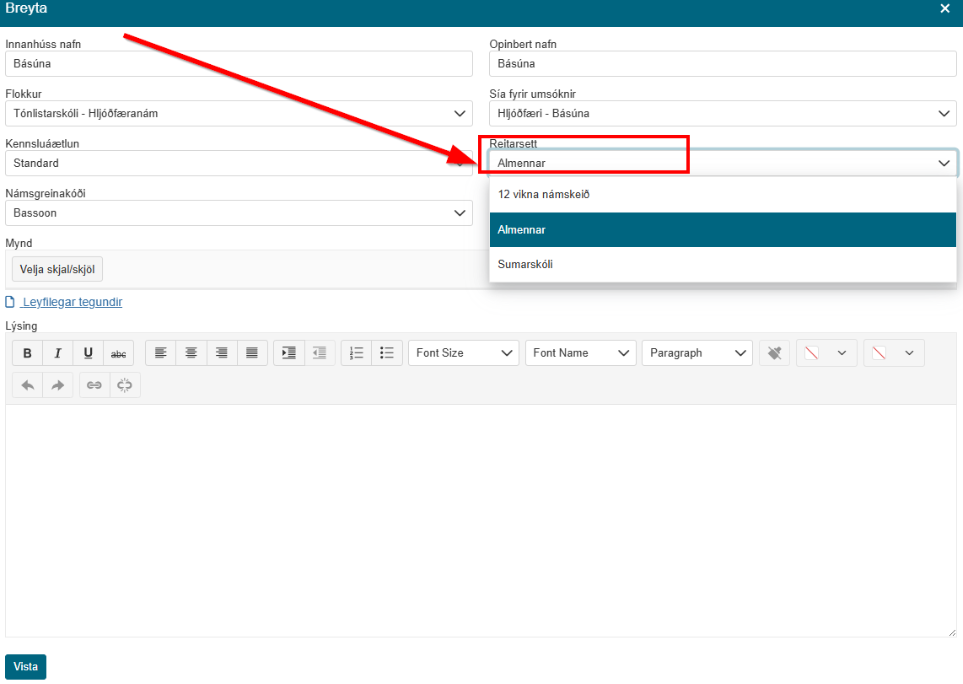Screen dimensions: 963x684
Task: Click Velja skjal/skjöl file button
Action: coord(57,270)
